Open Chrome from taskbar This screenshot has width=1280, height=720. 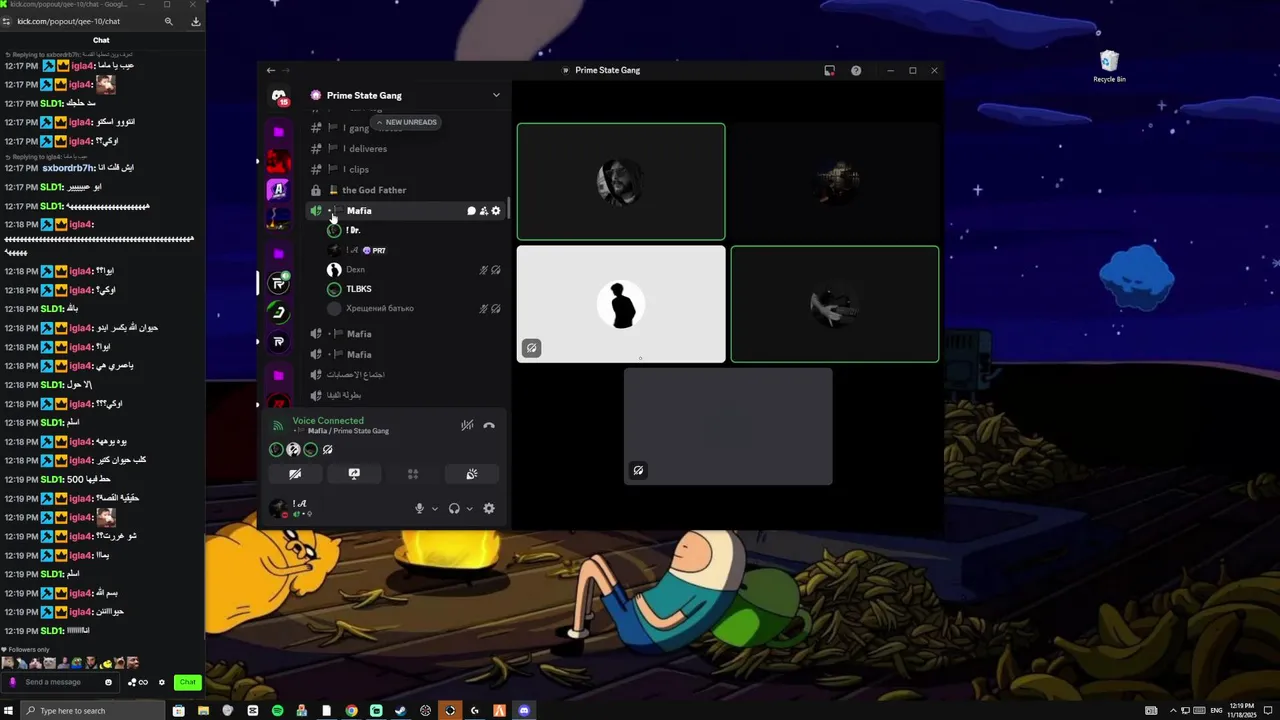point(351,711)
